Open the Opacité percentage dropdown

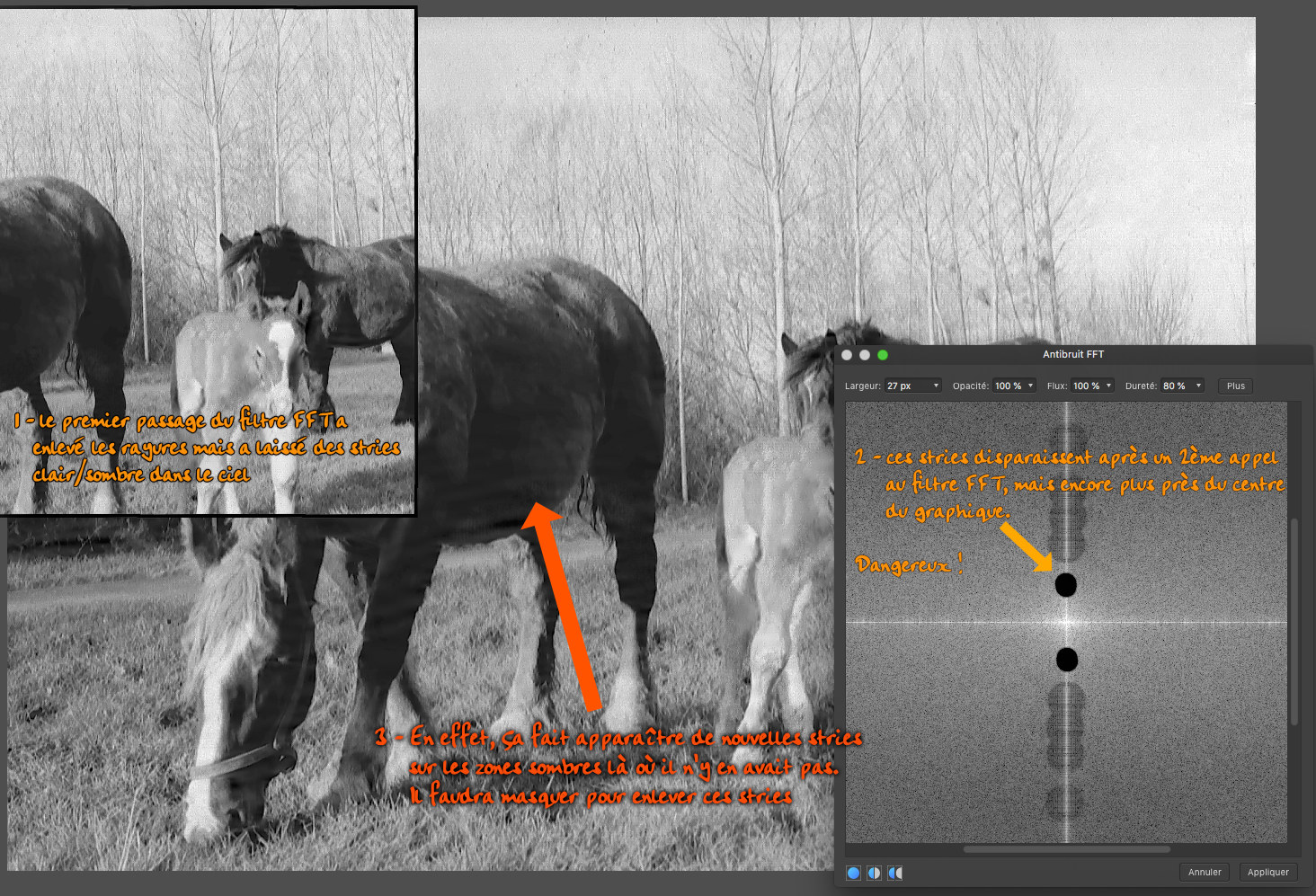point(1014,386)
